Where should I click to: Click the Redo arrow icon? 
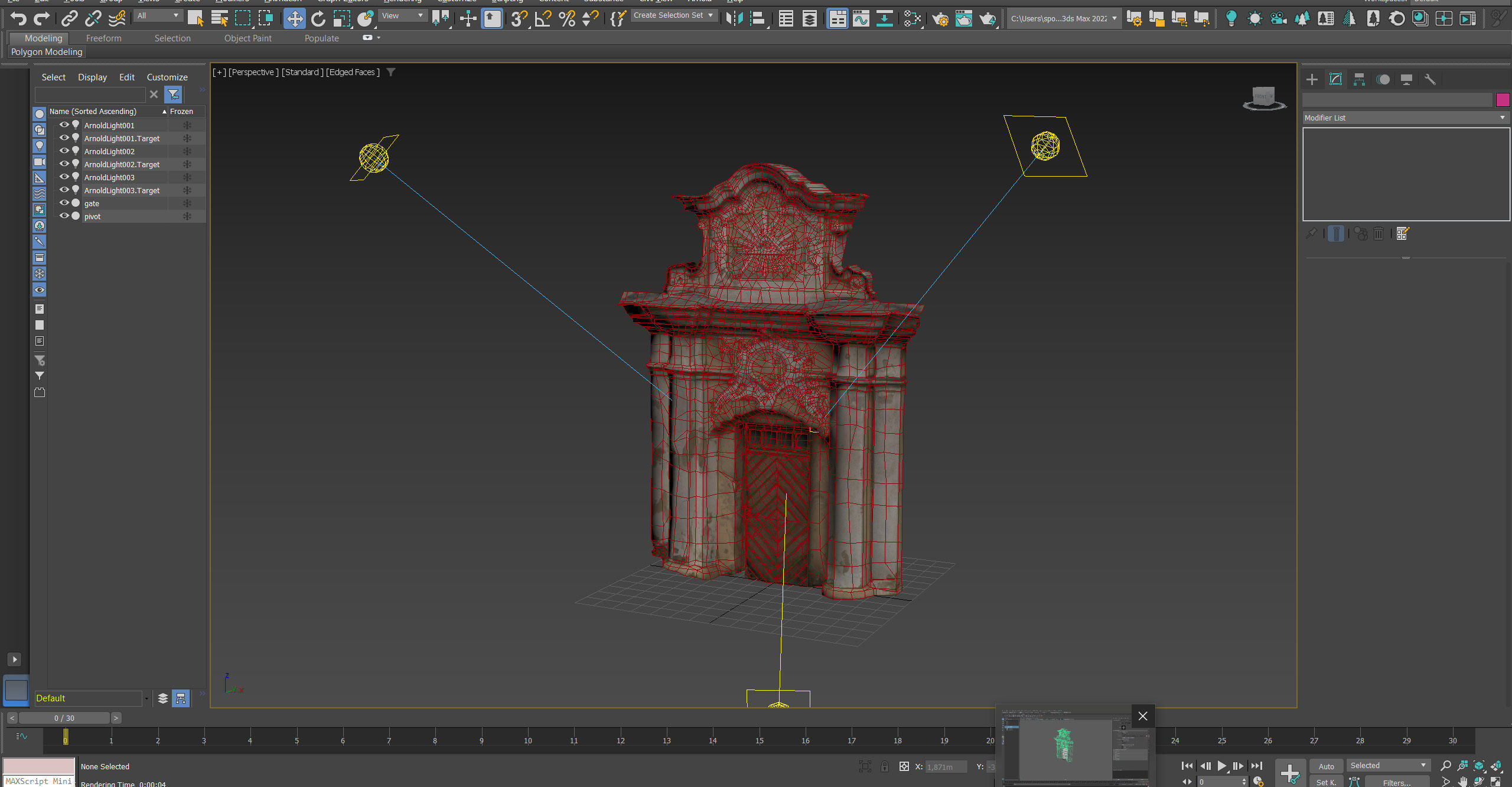point(41,19)
